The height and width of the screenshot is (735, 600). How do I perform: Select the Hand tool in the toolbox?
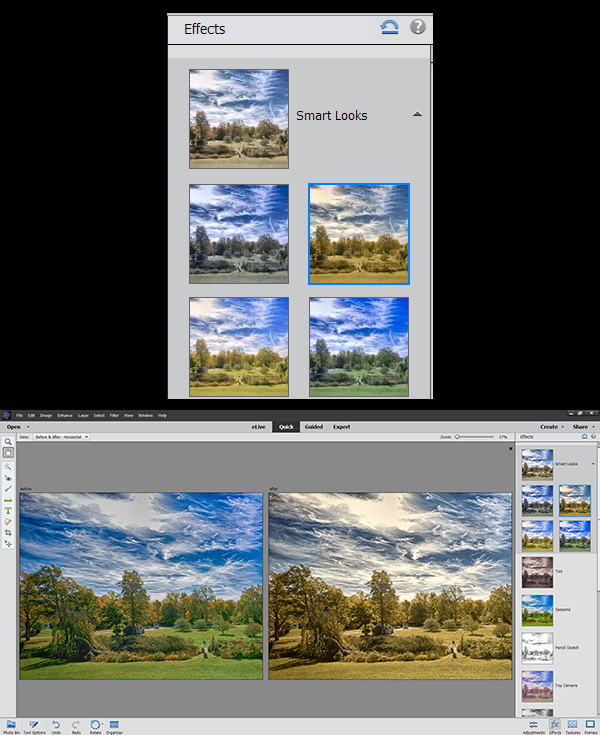8,453
